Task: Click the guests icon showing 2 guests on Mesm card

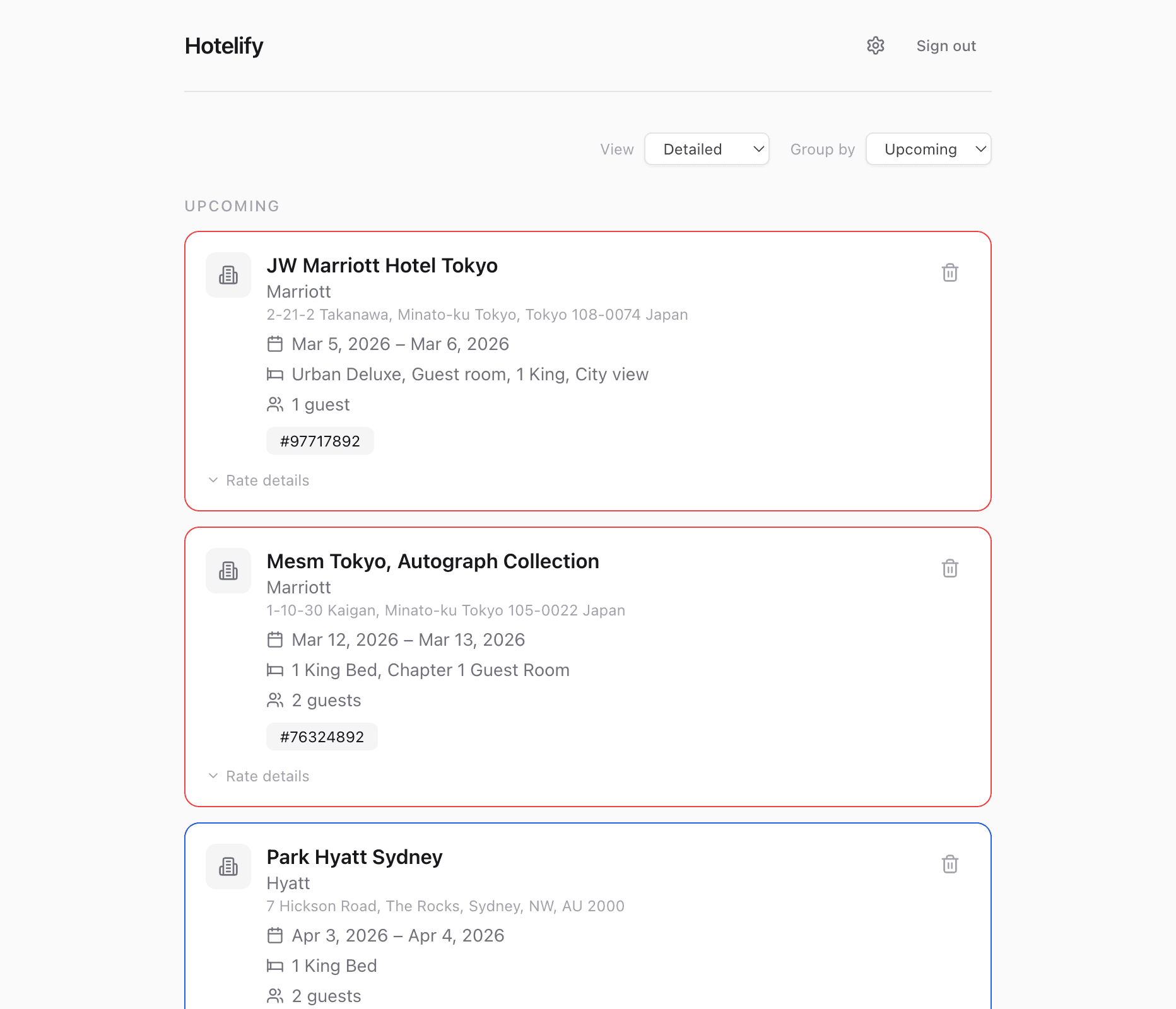Action: pyautogui.click(x=276, y=700)
